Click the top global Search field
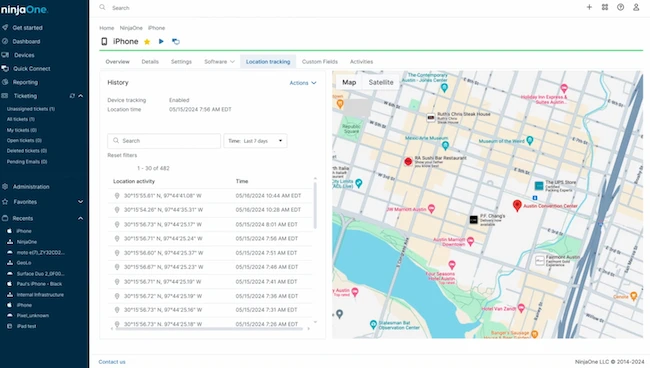650x368 pixels. [x=121, y=8]
